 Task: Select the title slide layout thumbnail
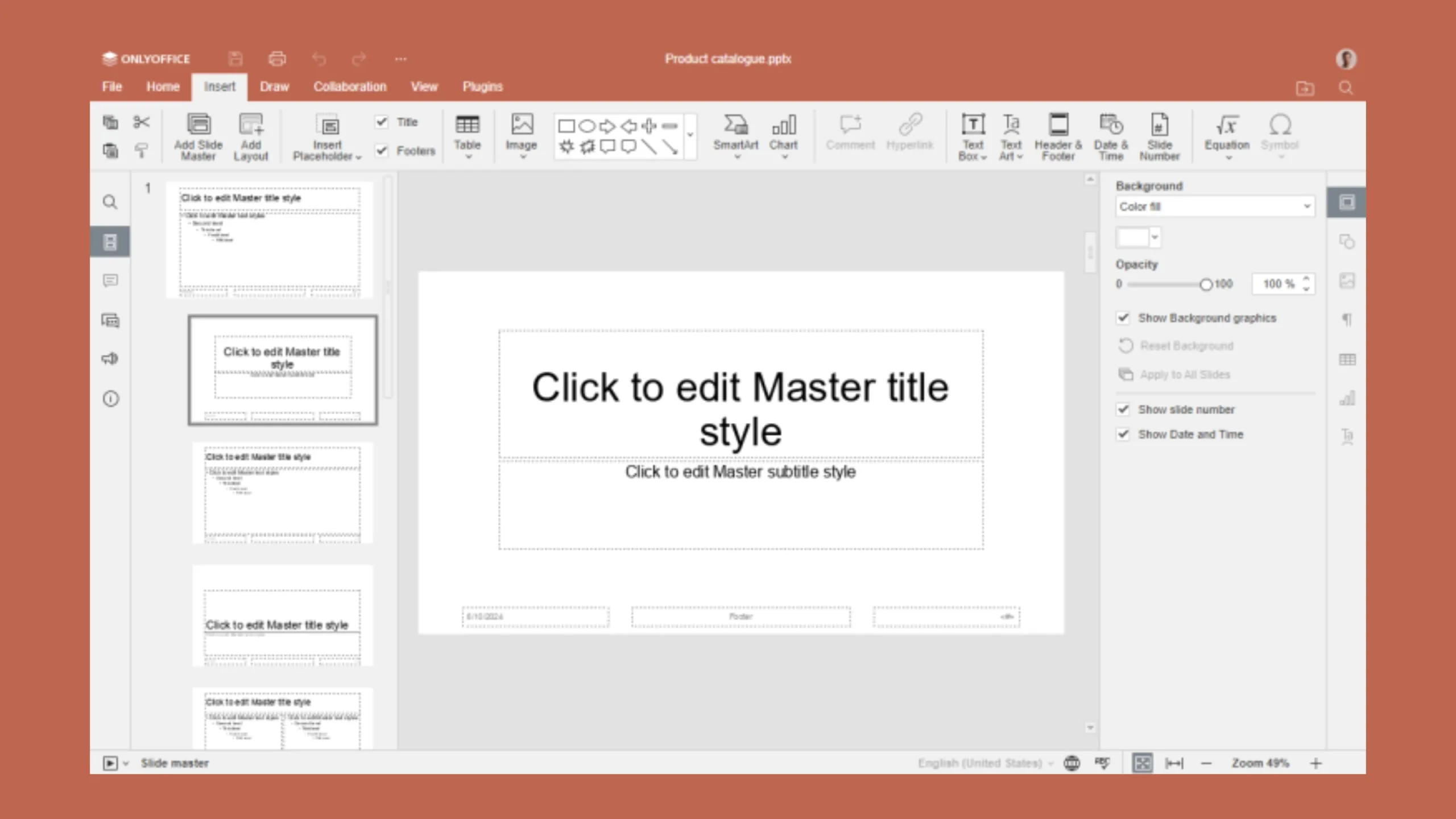[x=283, y=370]
